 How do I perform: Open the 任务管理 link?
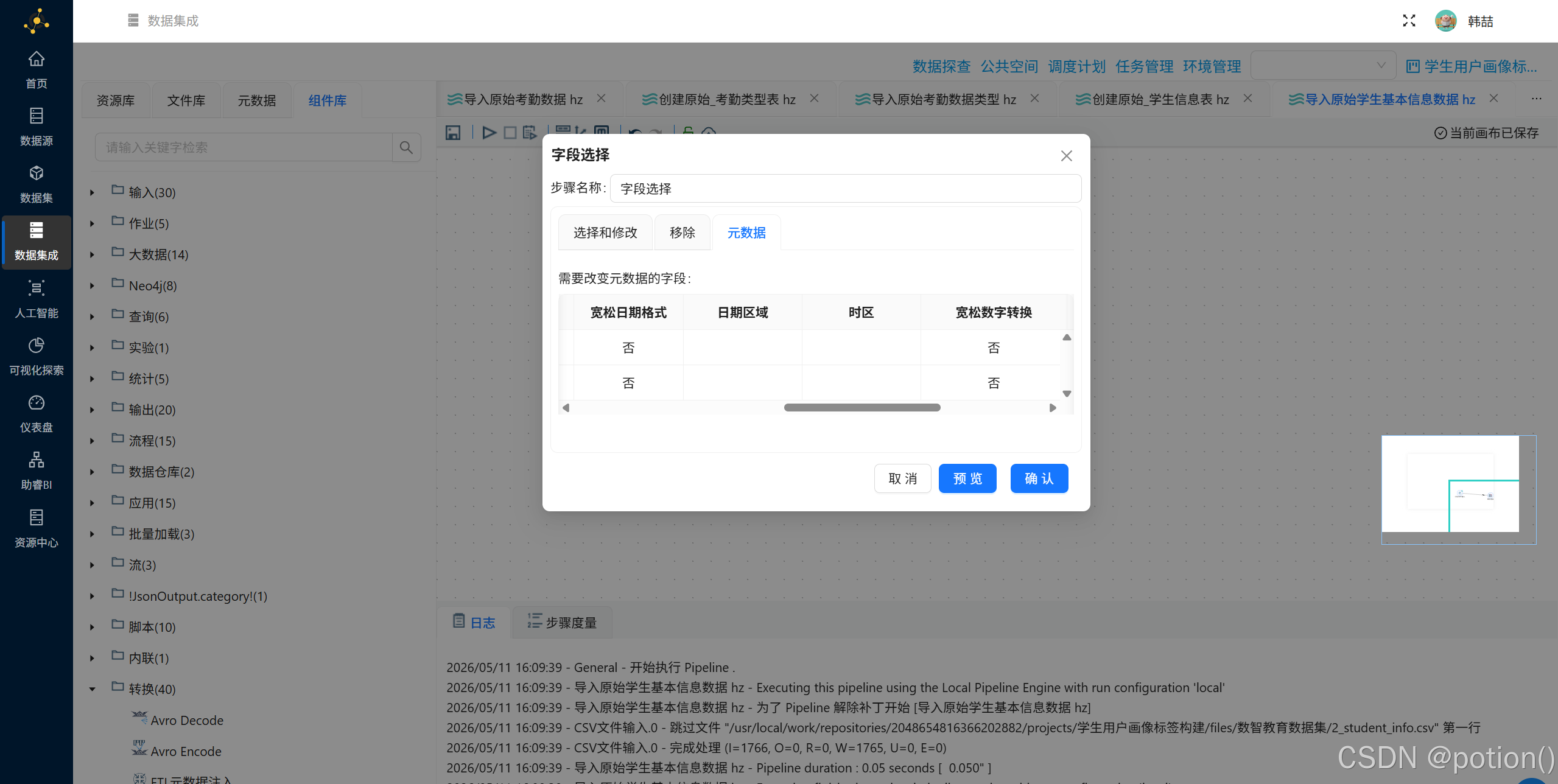pyautogui.click(x=1144, y=66)
